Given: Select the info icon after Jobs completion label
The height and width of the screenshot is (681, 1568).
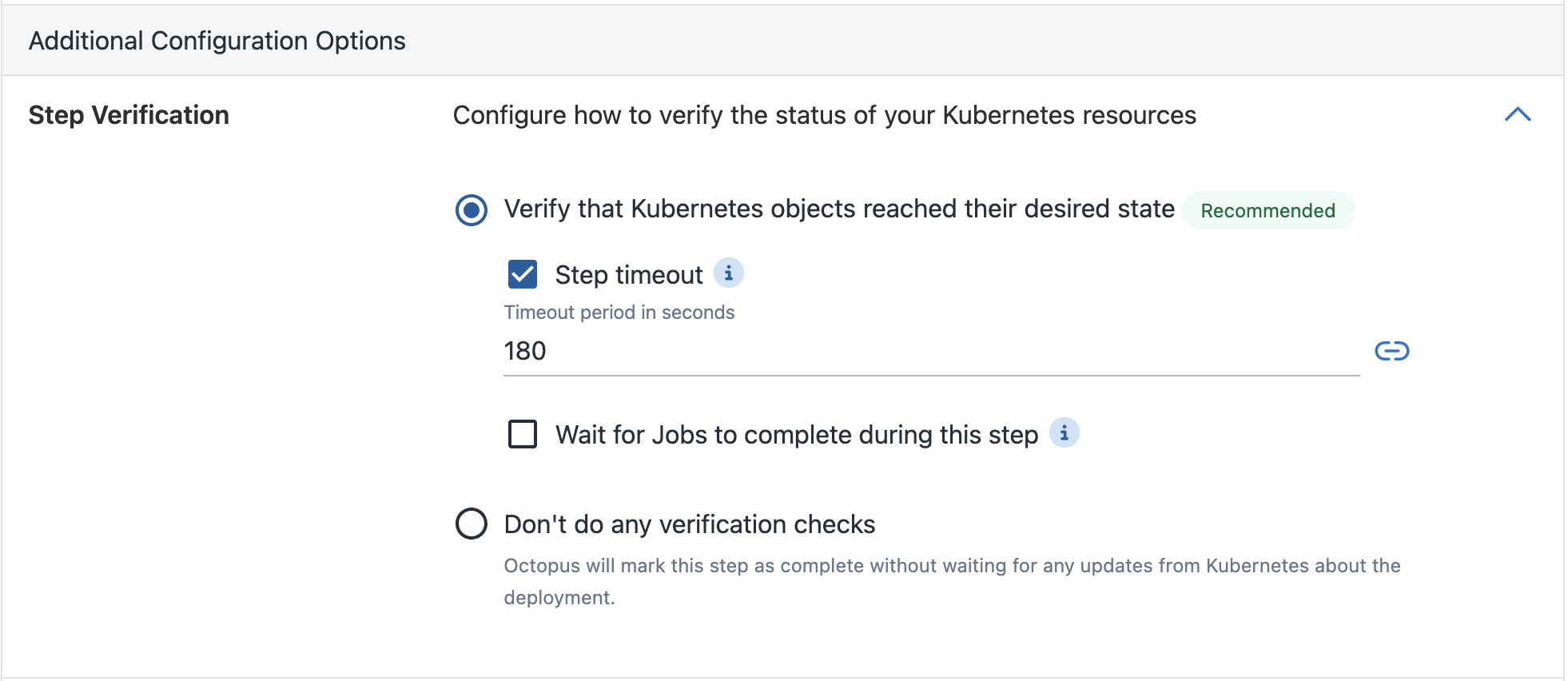Looking at the screenshot, I should click(1065, 434).
